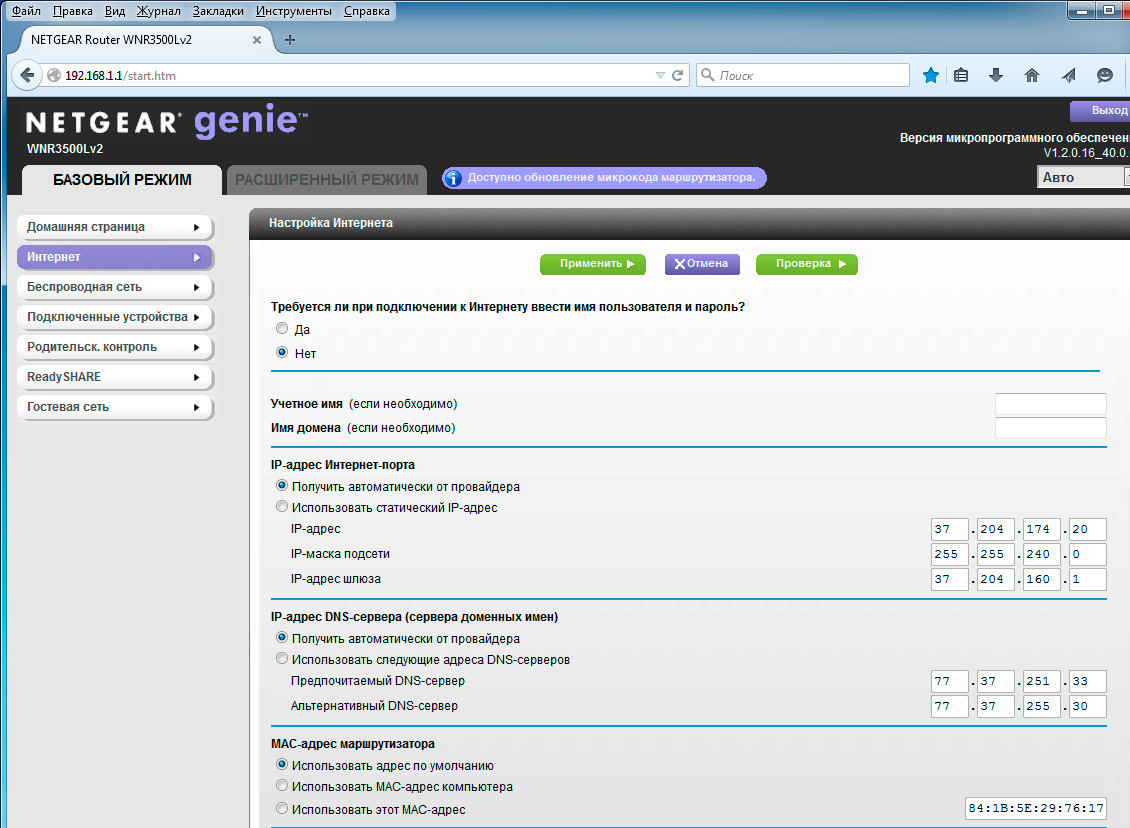Switch to the "РАСШИРЕННЫЙ РЕЖИМ" tab

pos(327,180)
